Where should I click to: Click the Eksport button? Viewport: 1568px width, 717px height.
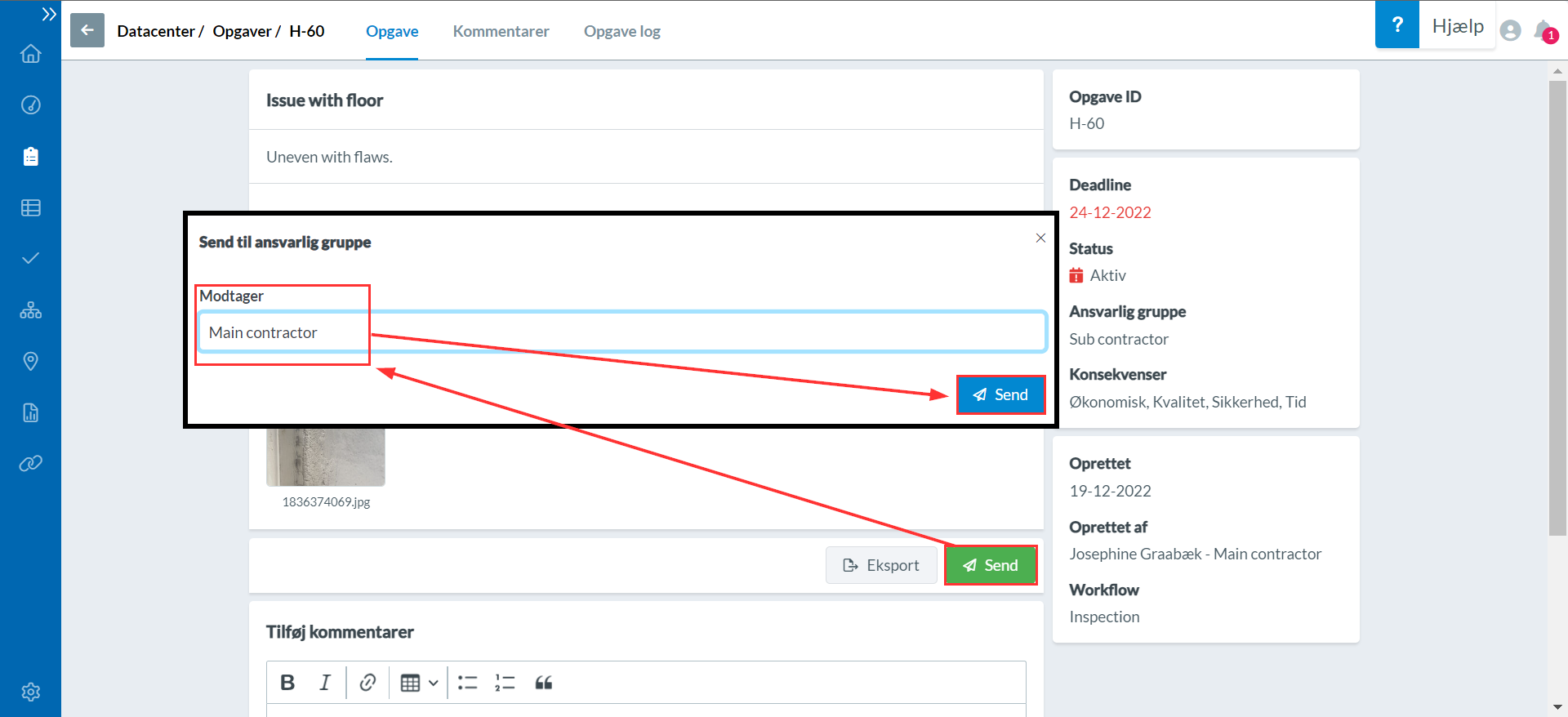[880, 565]
